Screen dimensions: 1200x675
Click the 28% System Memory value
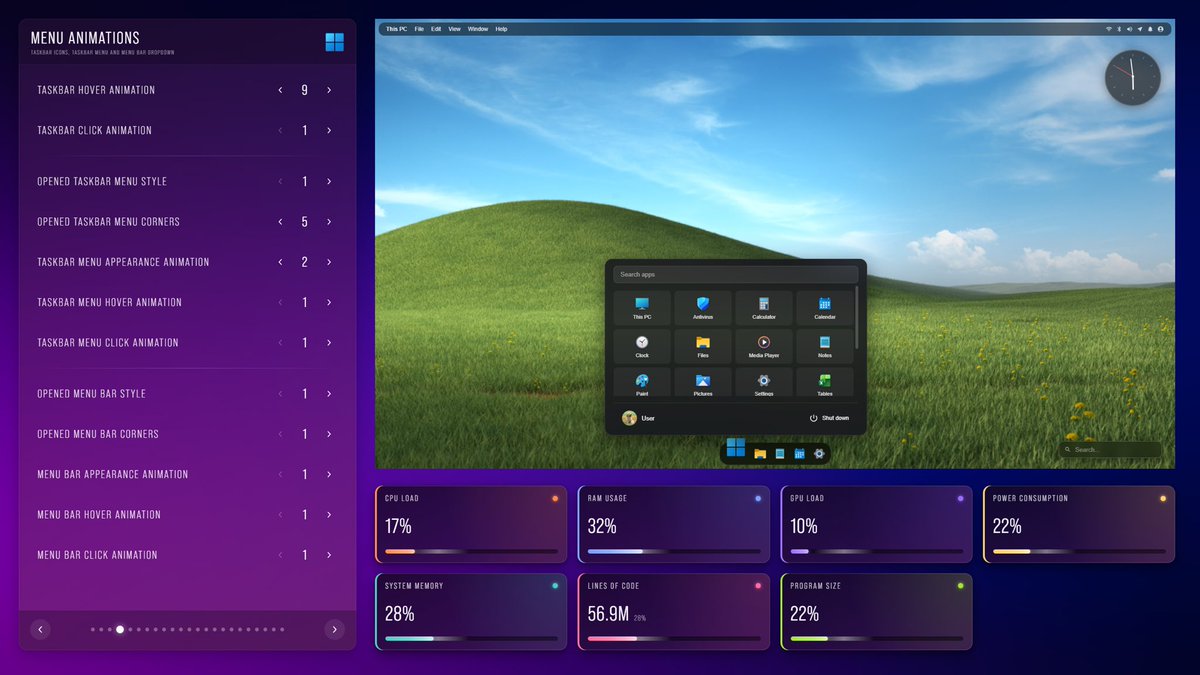pyautogui.click(x=399, y=614)
